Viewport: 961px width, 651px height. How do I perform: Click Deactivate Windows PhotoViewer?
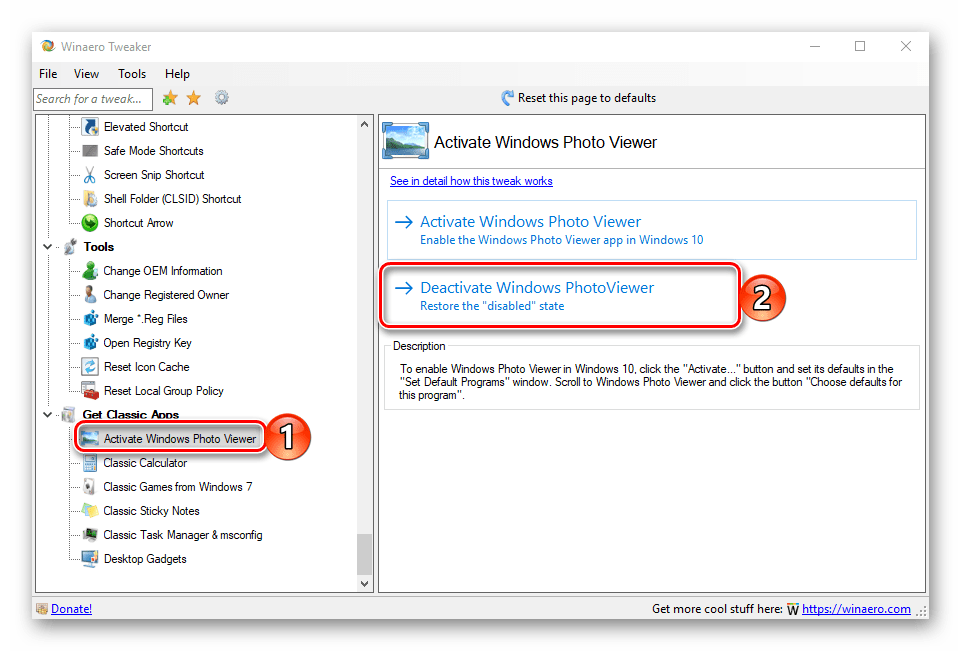[x=536, y=288]
